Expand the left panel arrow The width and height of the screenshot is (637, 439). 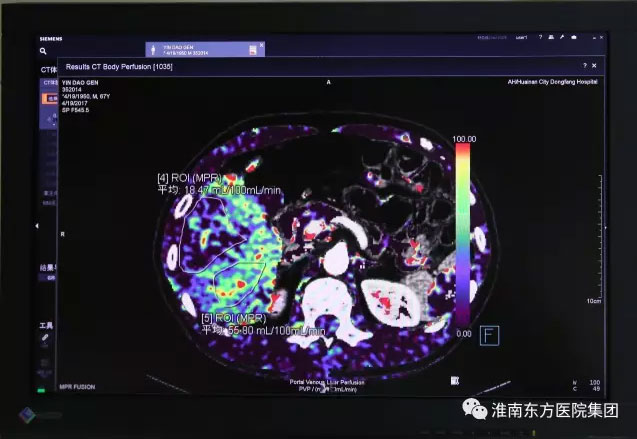36,225
